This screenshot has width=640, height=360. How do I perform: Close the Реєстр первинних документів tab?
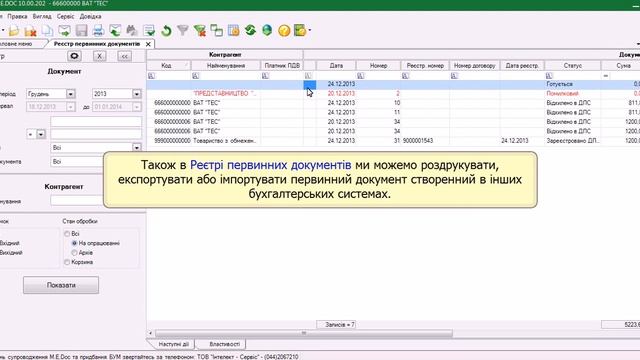[x=148, y=44]
